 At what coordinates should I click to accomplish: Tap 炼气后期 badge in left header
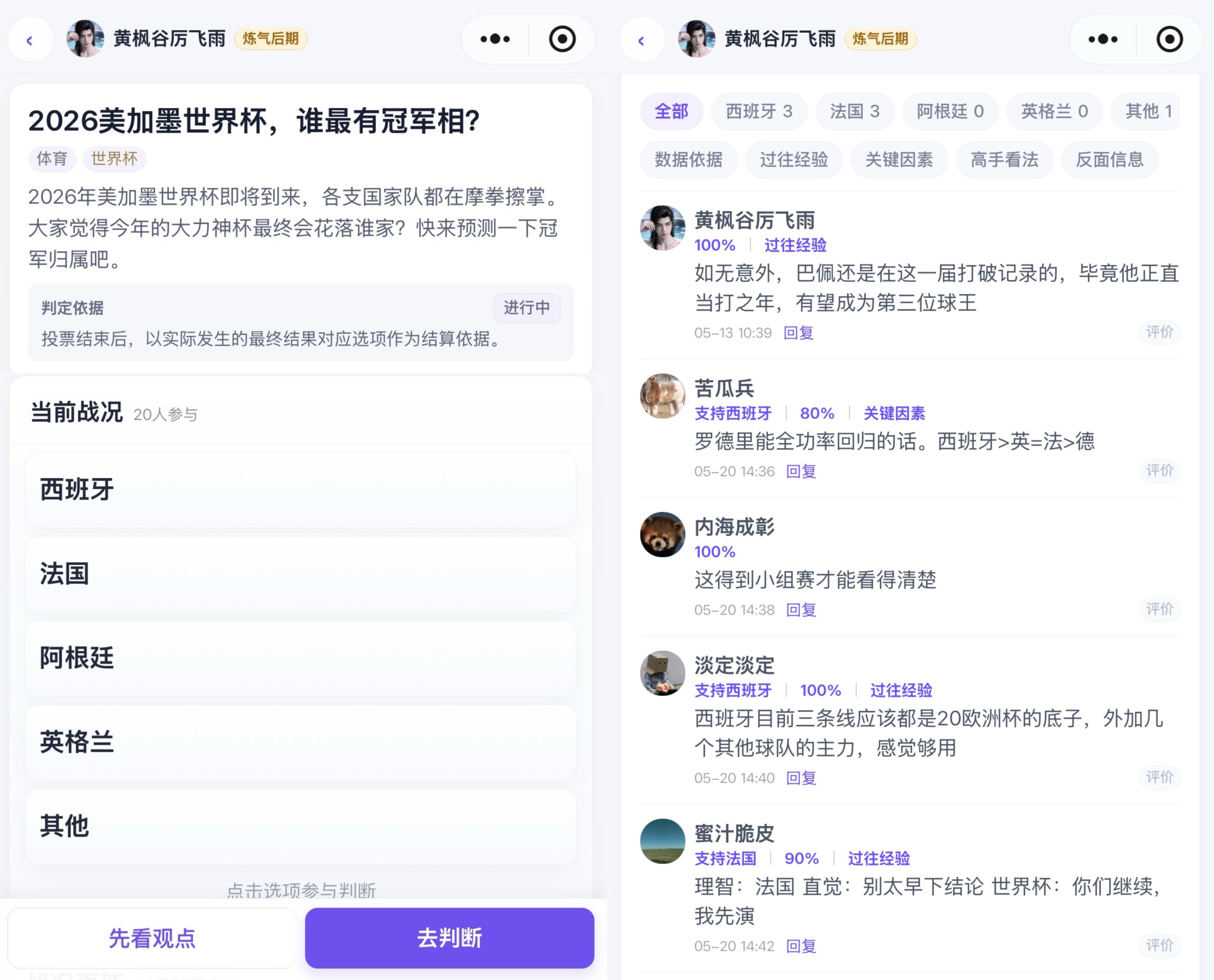pos(270,39)
